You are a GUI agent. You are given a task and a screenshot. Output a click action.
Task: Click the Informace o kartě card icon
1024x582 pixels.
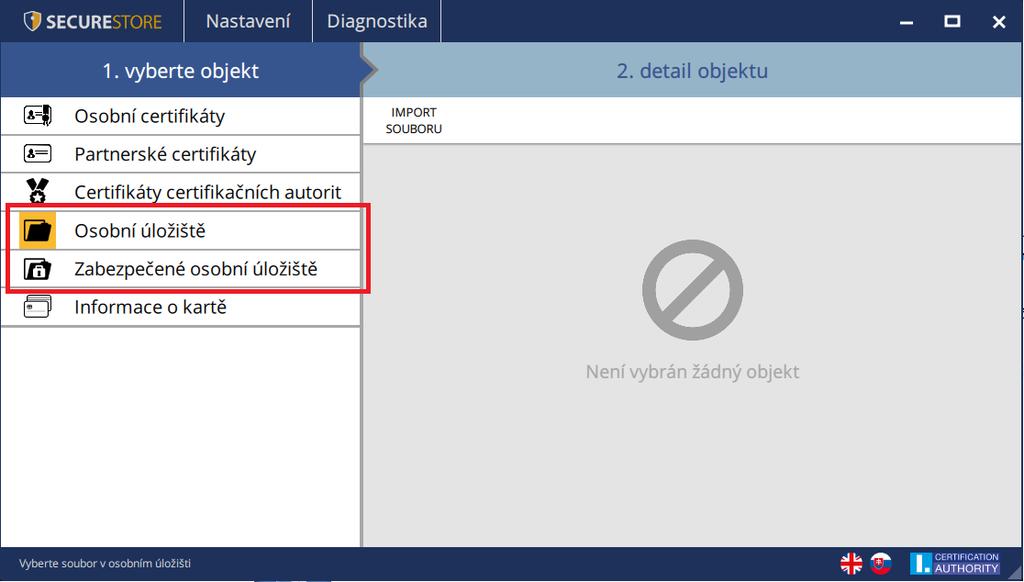[37, 306]
